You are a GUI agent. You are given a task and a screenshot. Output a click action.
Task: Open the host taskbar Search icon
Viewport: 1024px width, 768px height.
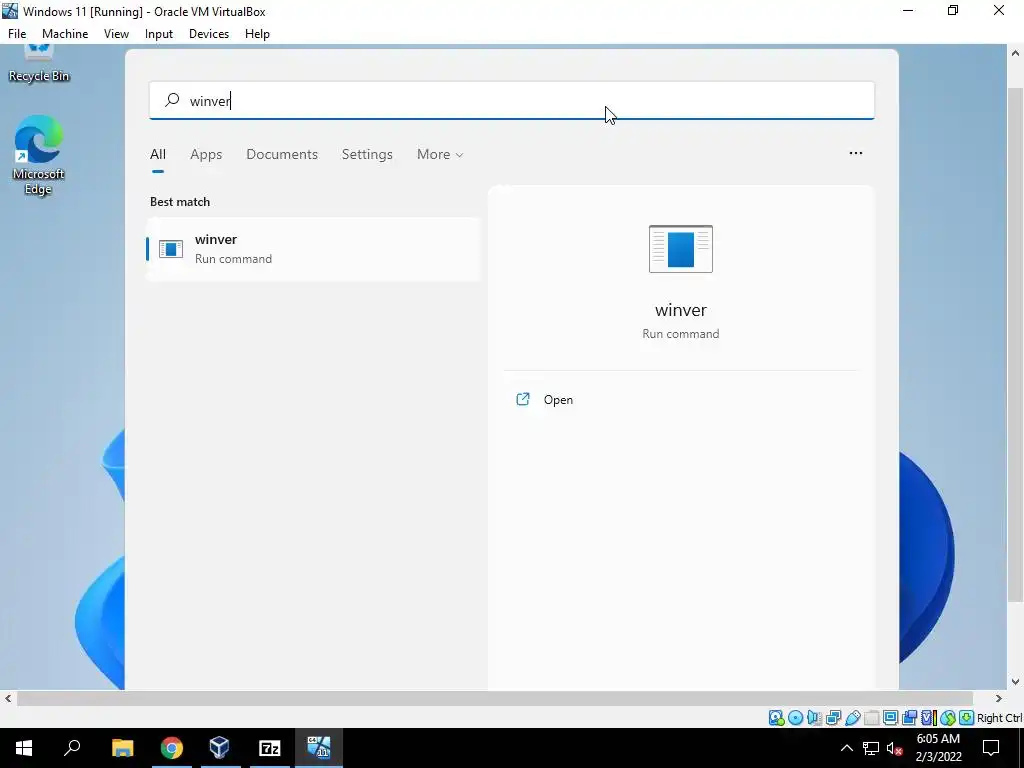[x=72, y=748]
